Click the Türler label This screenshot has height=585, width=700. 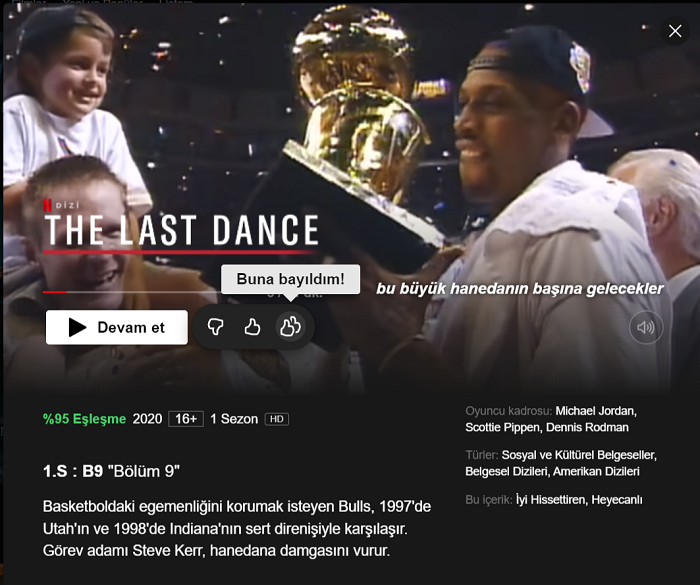[x=482, y=455]
